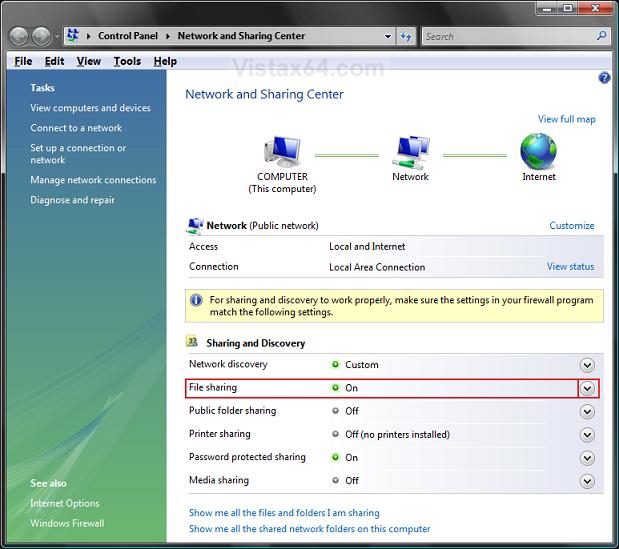Close the Network and Sharing Center window
The height and width of the screenshot is (549, 619).
[x=595, y=8]
